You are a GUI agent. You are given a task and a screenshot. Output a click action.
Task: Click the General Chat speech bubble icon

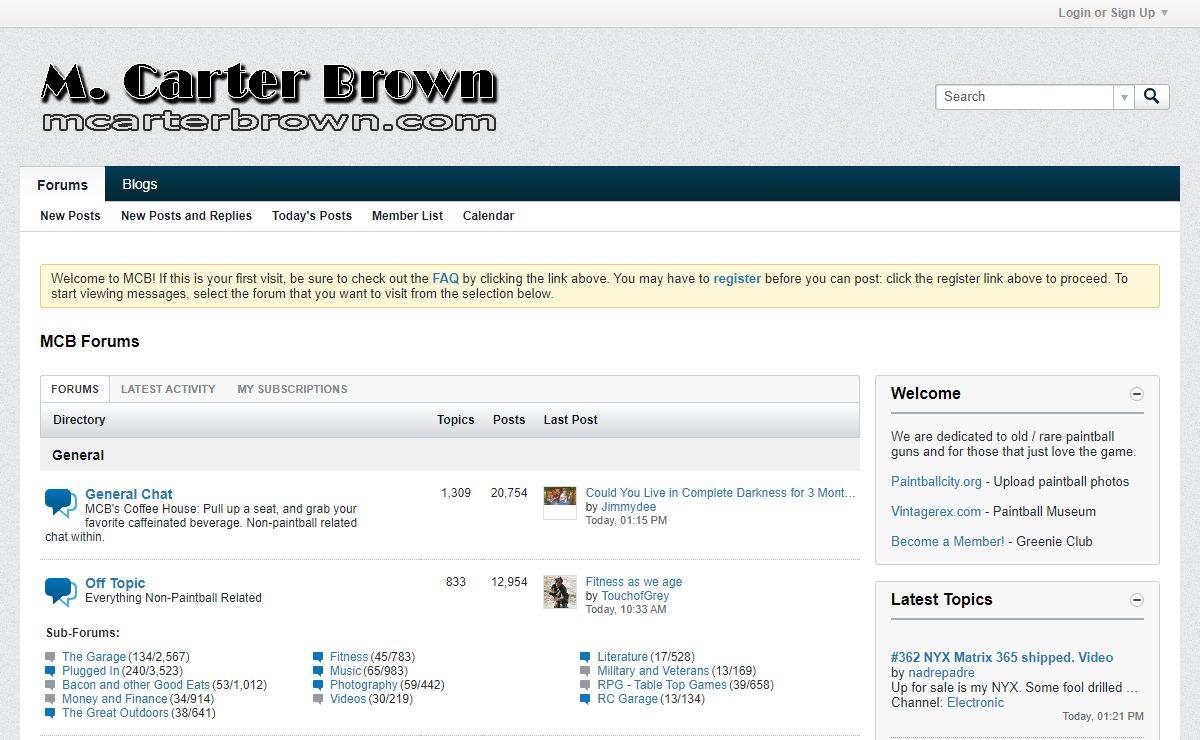(60, 503)
